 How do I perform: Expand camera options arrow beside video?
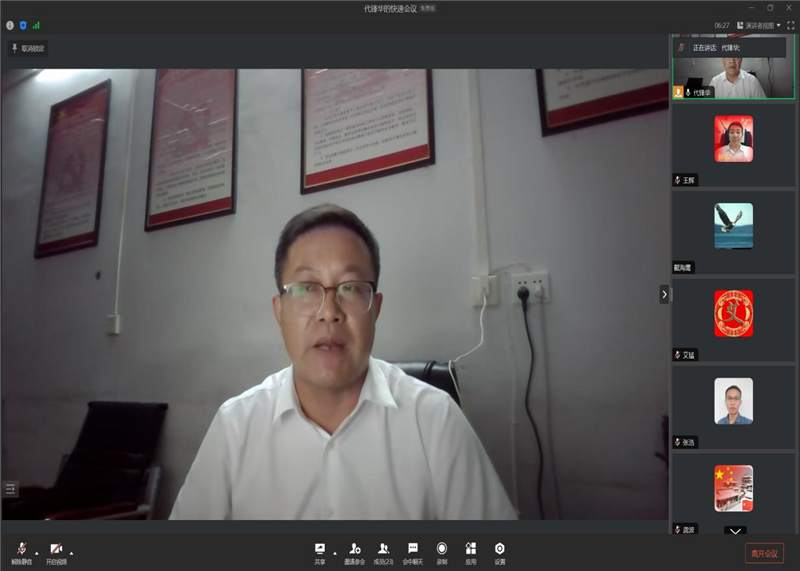point(71,552)
